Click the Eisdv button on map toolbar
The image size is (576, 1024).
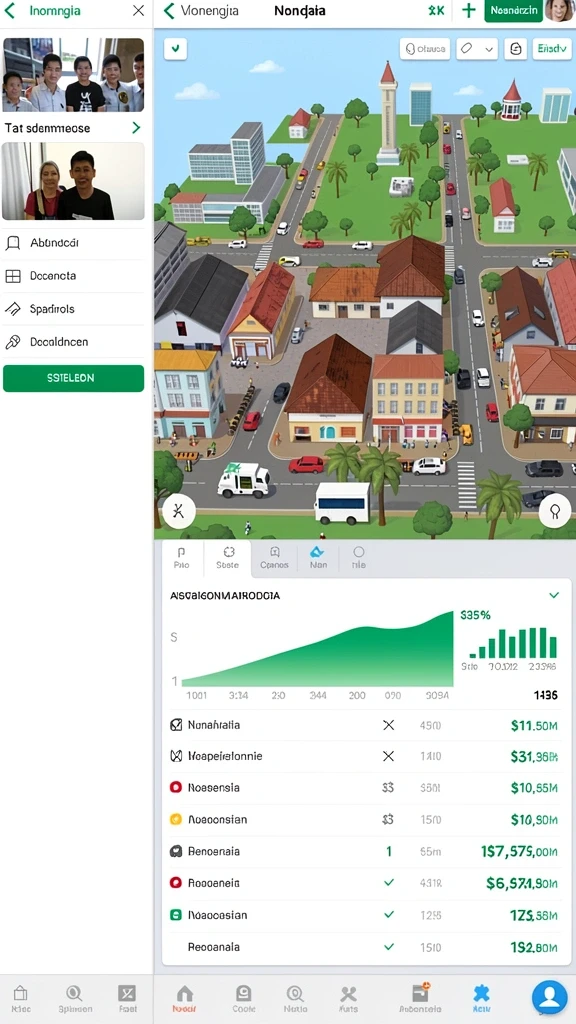coord(552,49)
